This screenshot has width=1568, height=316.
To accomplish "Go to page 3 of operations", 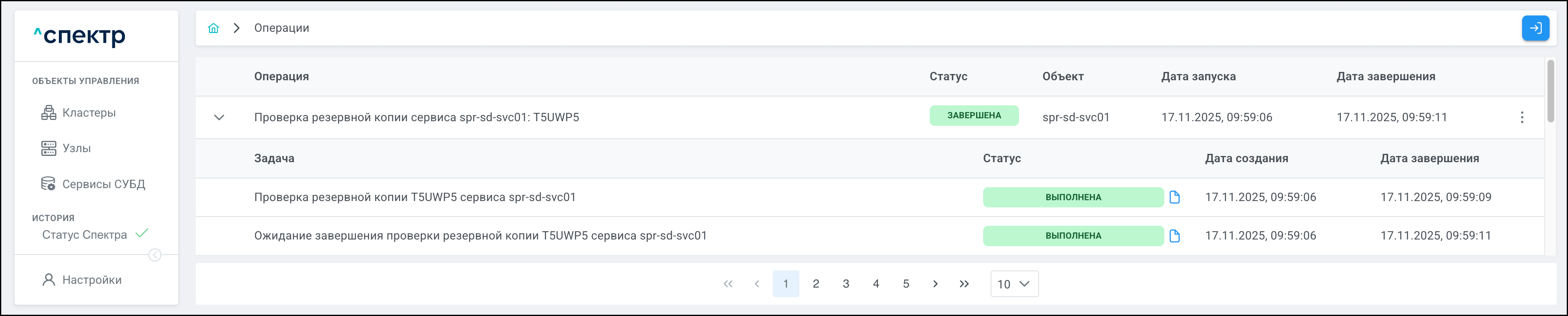I will pyautogui.click(x=845, y=284).
